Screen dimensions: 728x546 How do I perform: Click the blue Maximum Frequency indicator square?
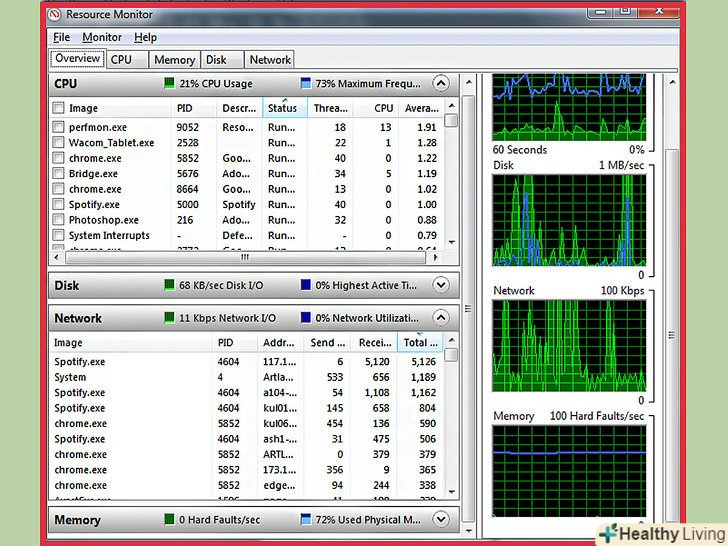(306, 84)
